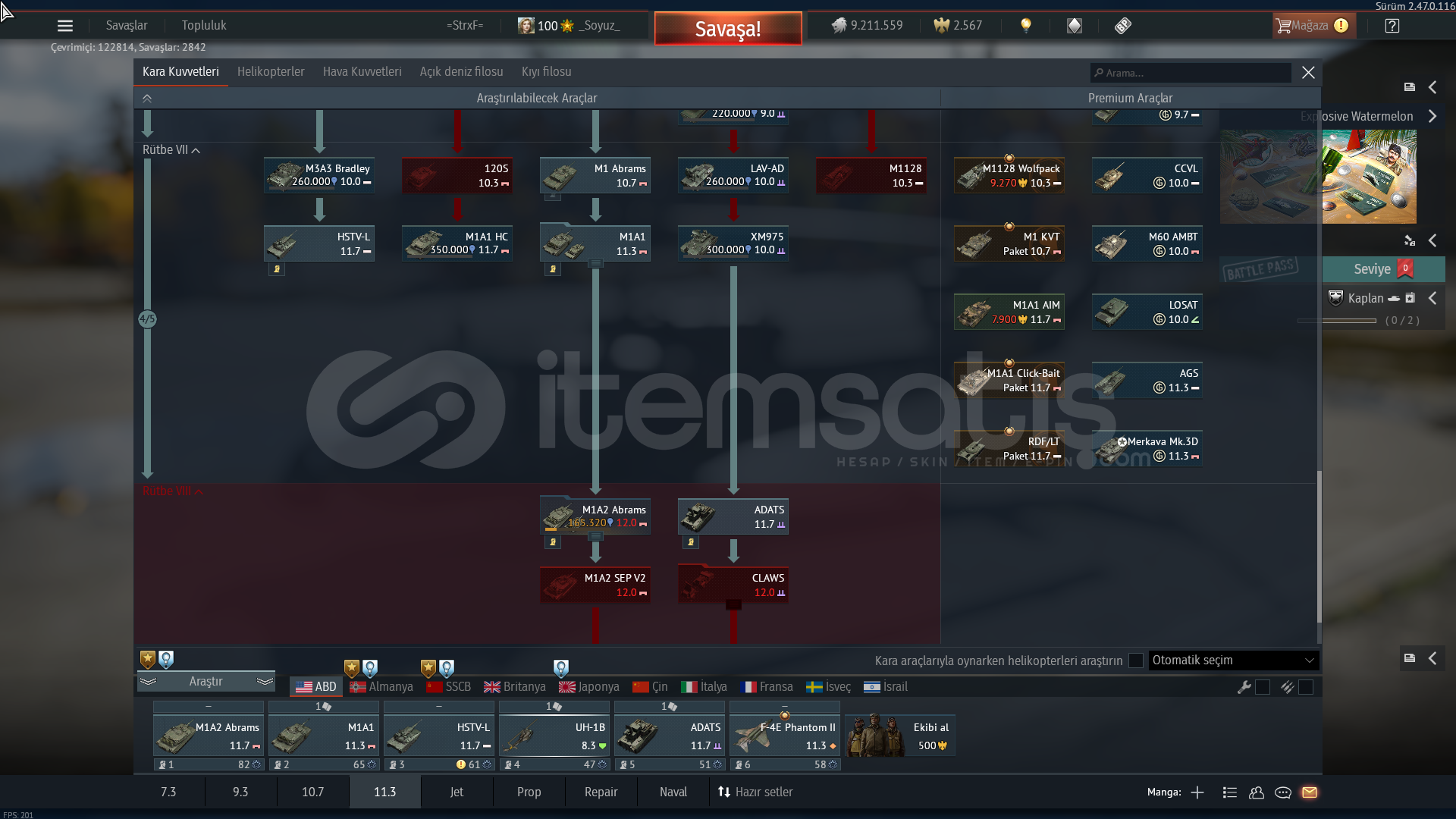Select premium M1A1 AIM
Image resolution: width=1456 pixels, height=819 pixels.
(1009, 312)
